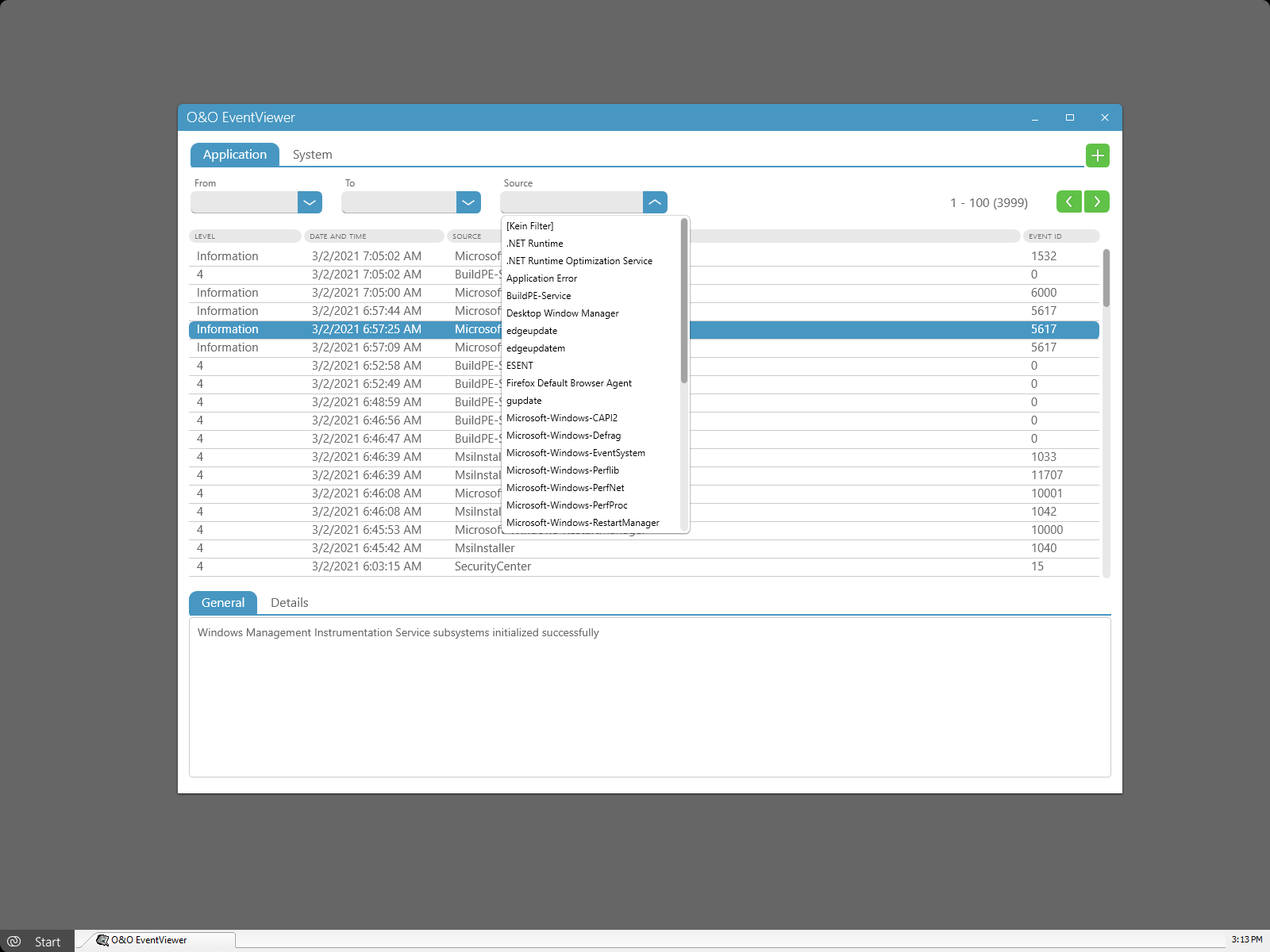Maximize the O&O EventViewer window
Screen dimensions: 1270x952
coord(1070,117)
